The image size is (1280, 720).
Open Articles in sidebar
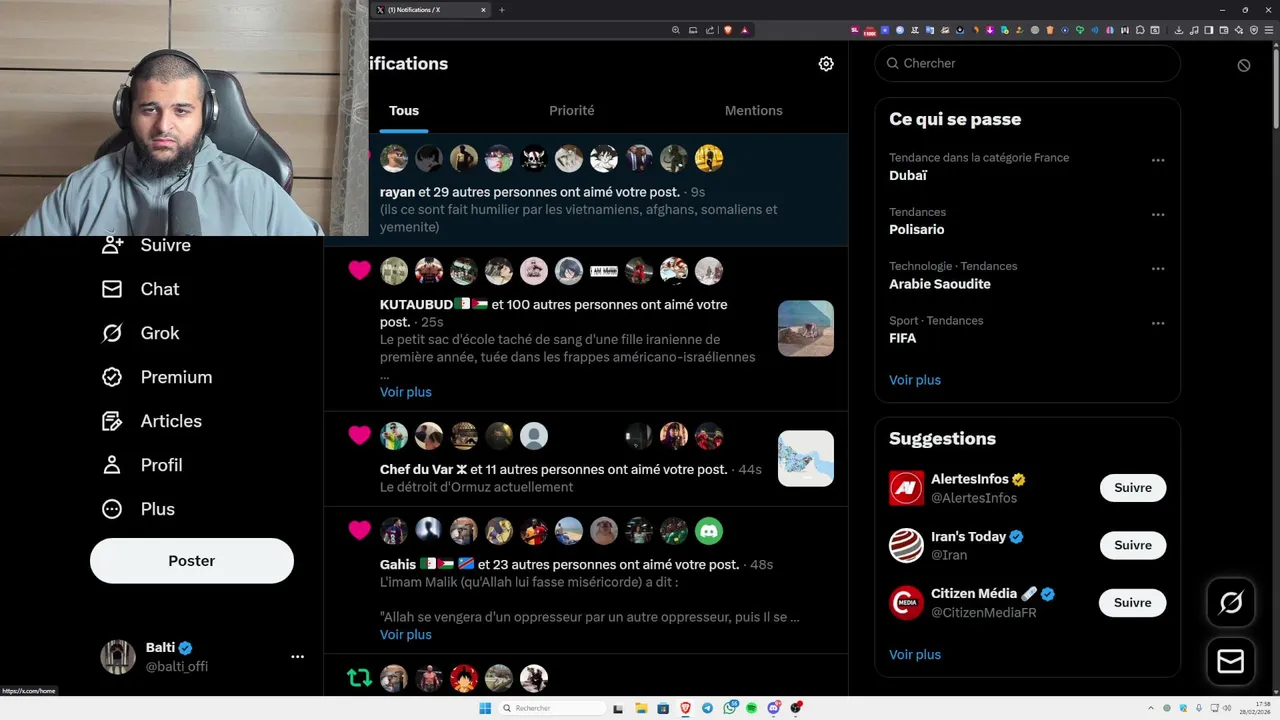point(151,421)
